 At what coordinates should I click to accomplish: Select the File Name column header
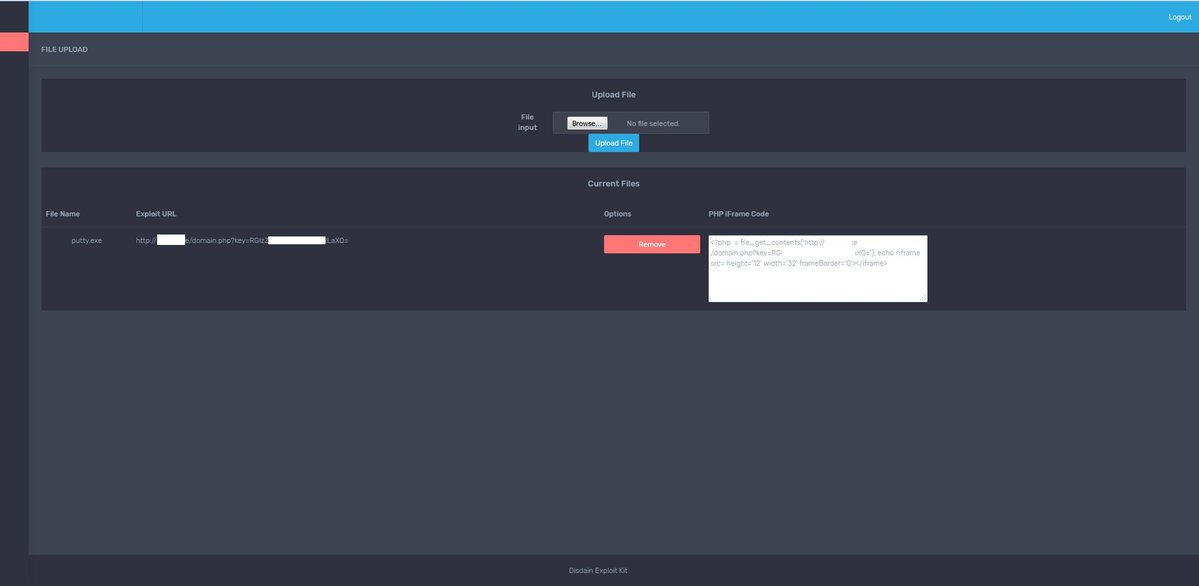[x=63, y=211]
